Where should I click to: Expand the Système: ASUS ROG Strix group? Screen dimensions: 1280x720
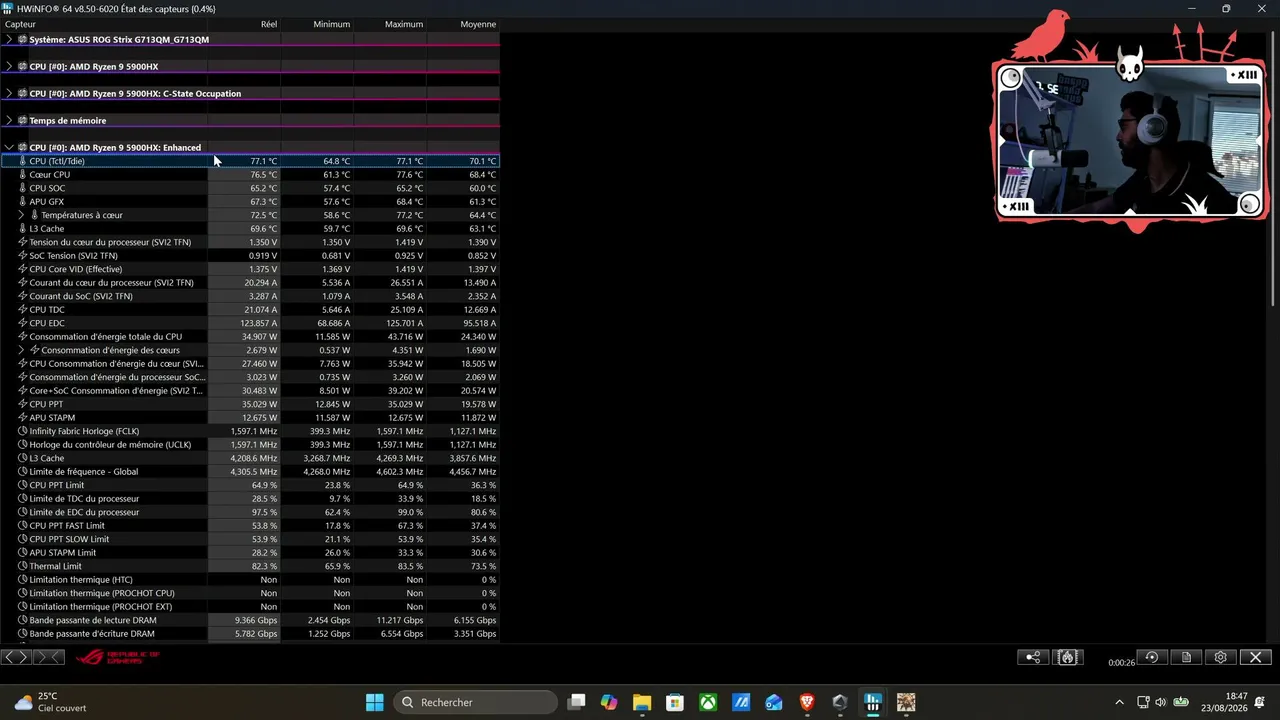click(x=9, y=40)
